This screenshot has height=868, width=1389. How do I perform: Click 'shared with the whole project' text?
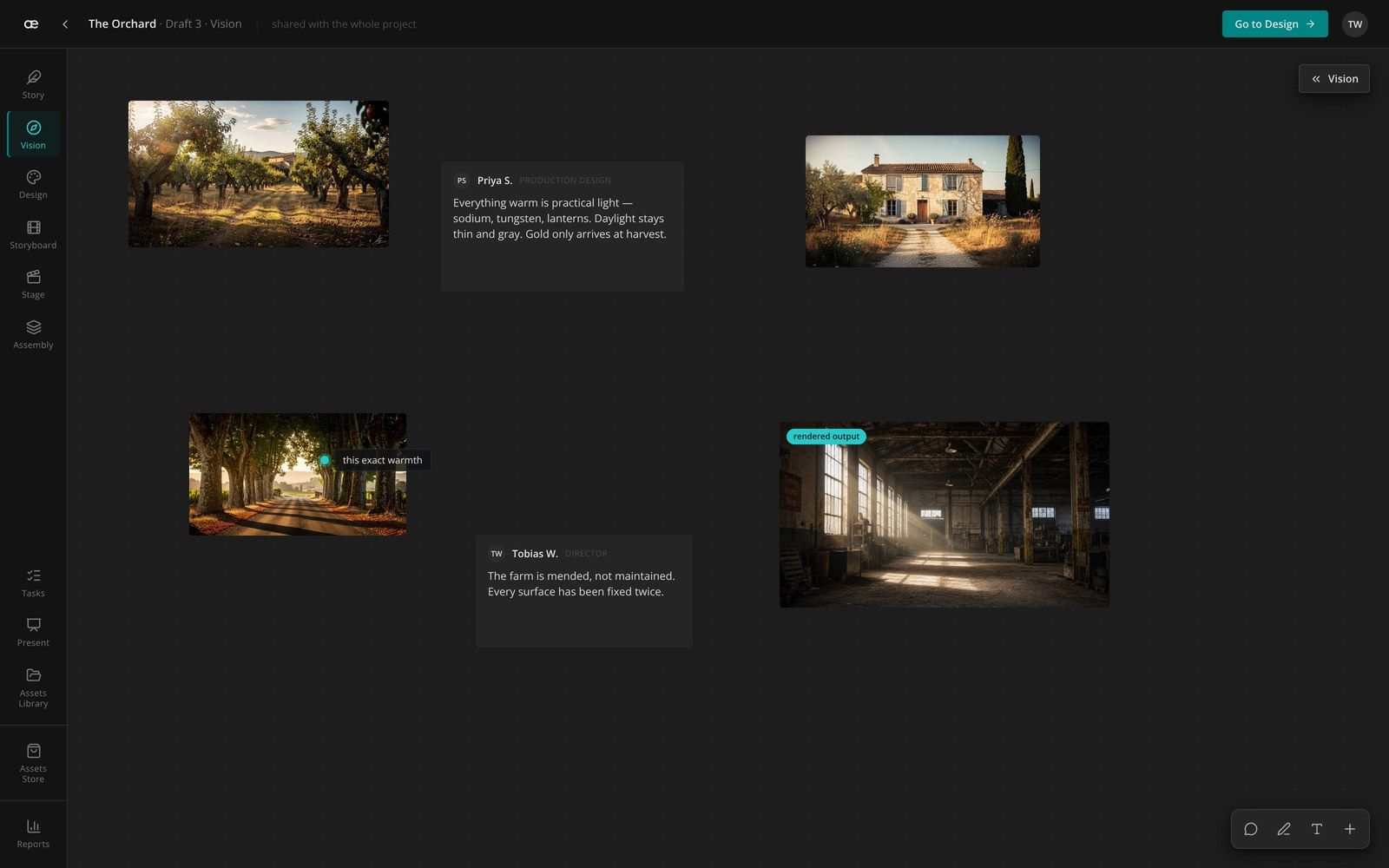point(344,24)
